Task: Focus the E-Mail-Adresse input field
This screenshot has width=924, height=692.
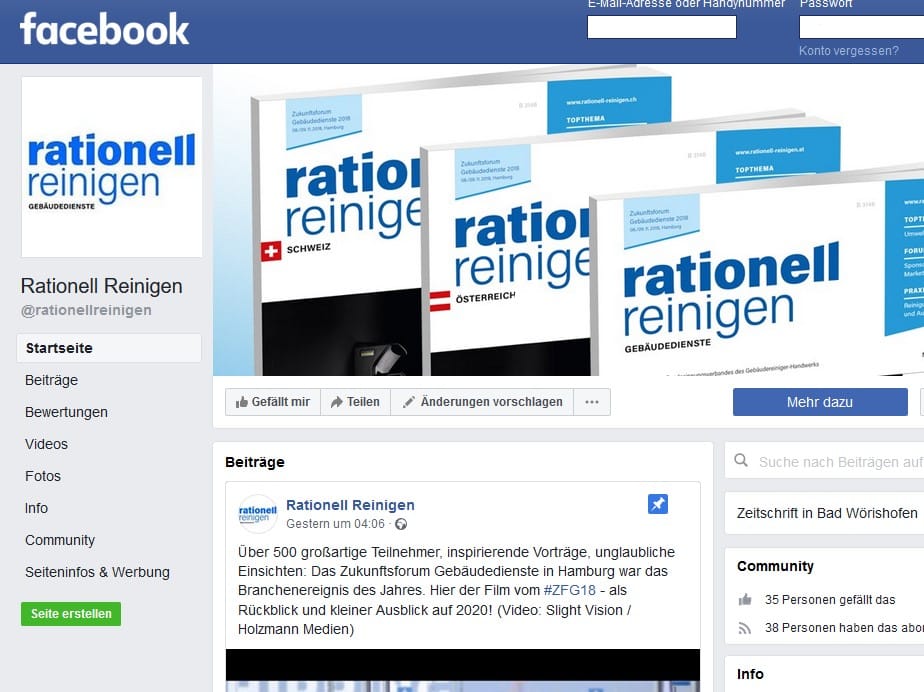Action: (661, 27)
